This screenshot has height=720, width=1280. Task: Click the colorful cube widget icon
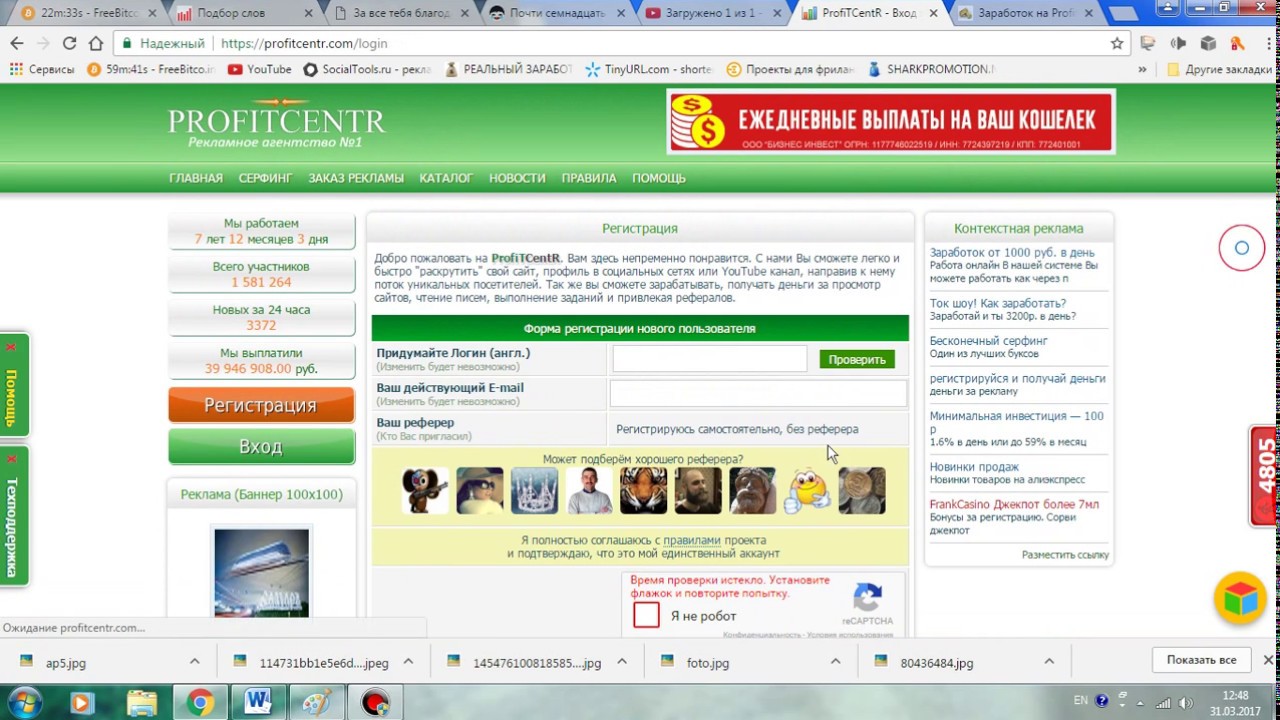[x=1240, y=598]
